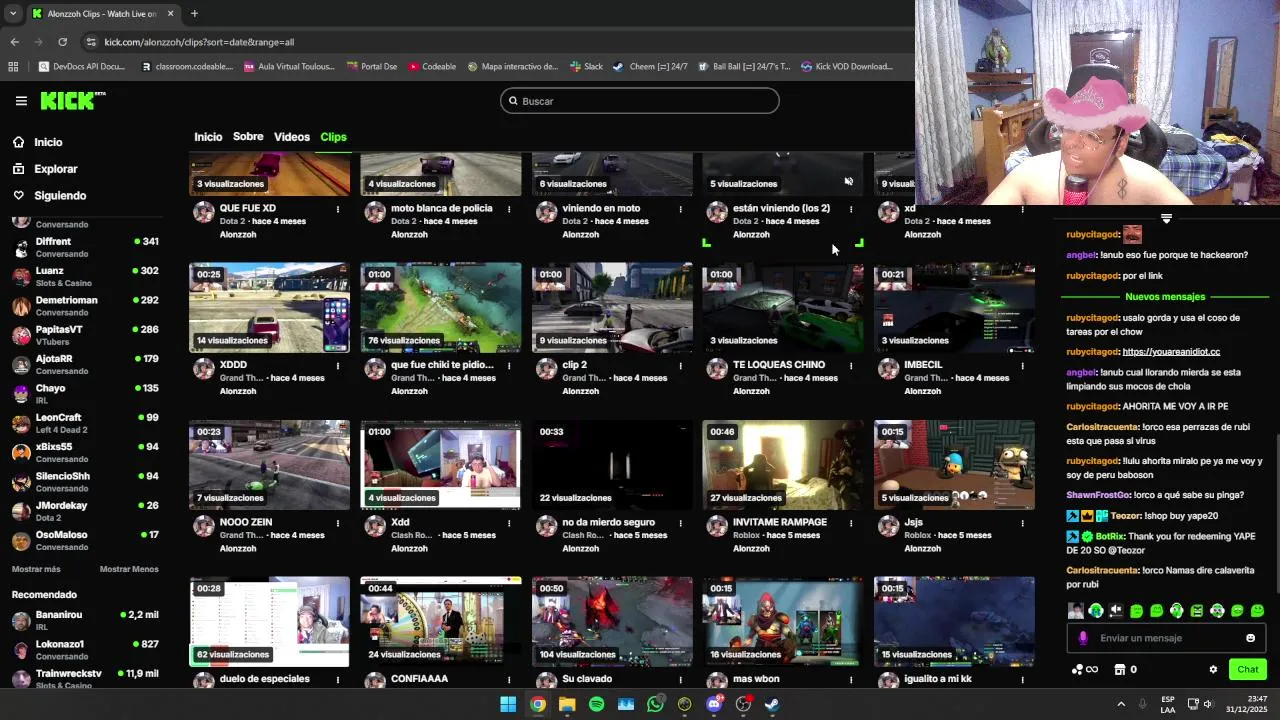Go back in Chrome
The height and width of the screenshot is (720, 1280).
click(x=15, y=42)
